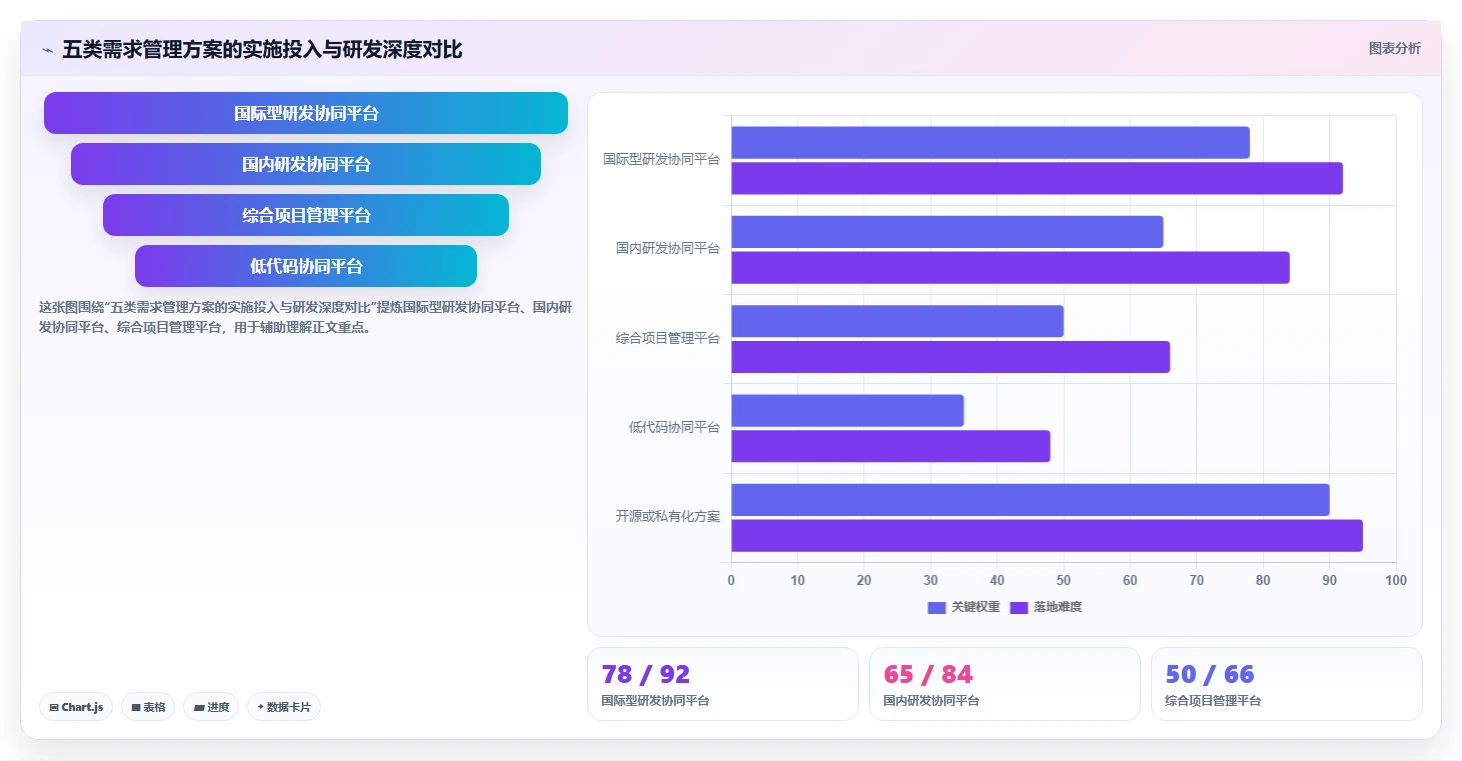Select the 综合项目管理平台 funnel bar
Viewport: 1462px width, 761px height.
[306, 215]
